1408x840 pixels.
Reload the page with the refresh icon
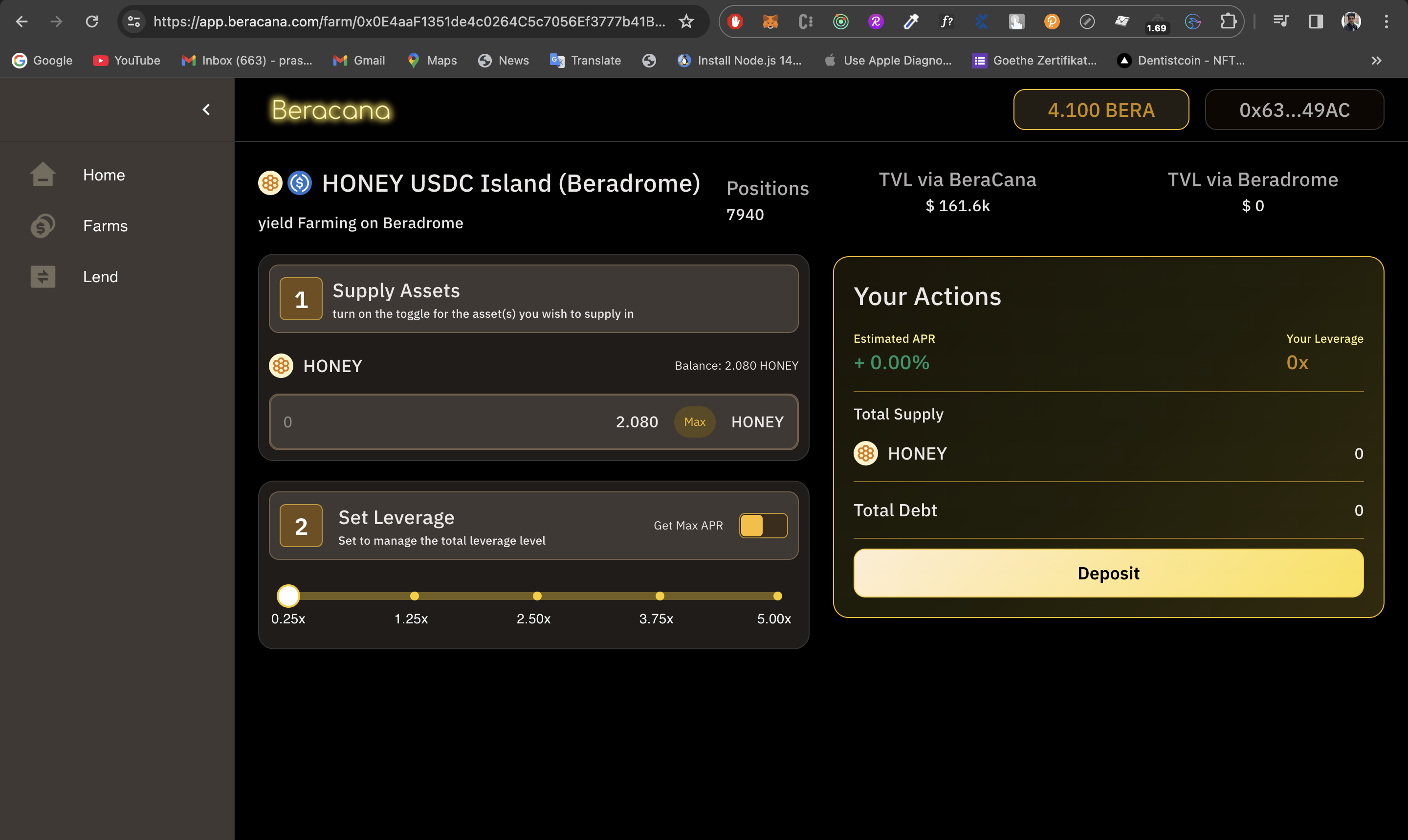tap(92, 22)
